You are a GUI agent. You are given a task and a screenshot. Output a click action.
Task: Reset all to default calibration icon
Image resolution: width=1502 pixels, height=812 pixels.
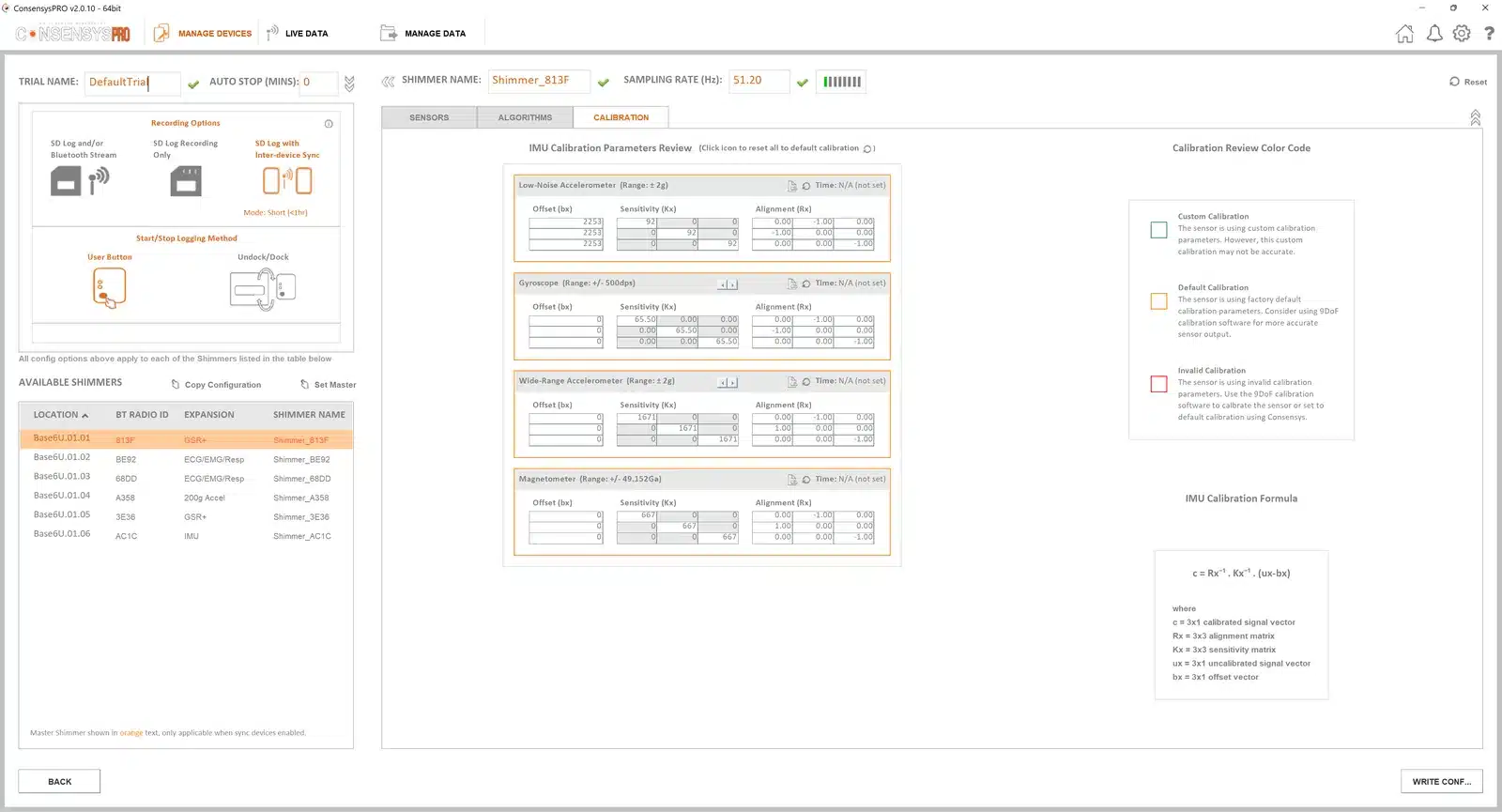(x=868, y=148)
